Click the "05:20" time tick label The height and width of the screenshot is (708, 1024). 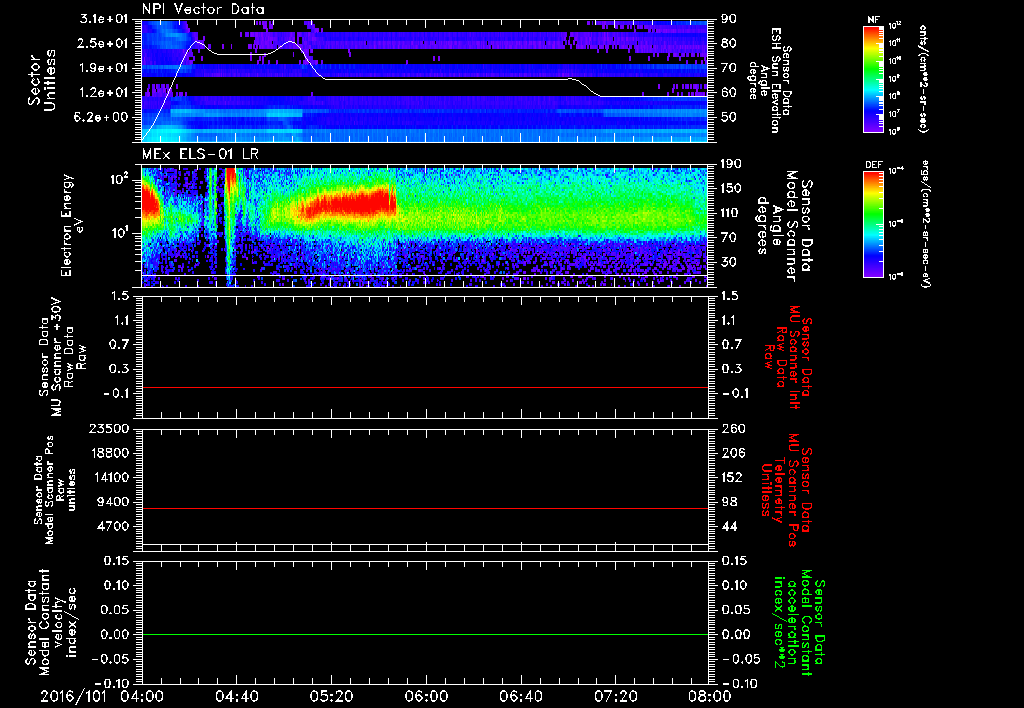coord(331,696)
